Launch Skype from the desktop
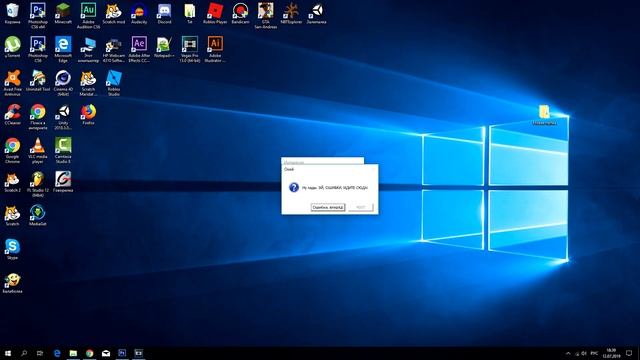This screenshot has height=360, width=640. (x=12, y=249)
